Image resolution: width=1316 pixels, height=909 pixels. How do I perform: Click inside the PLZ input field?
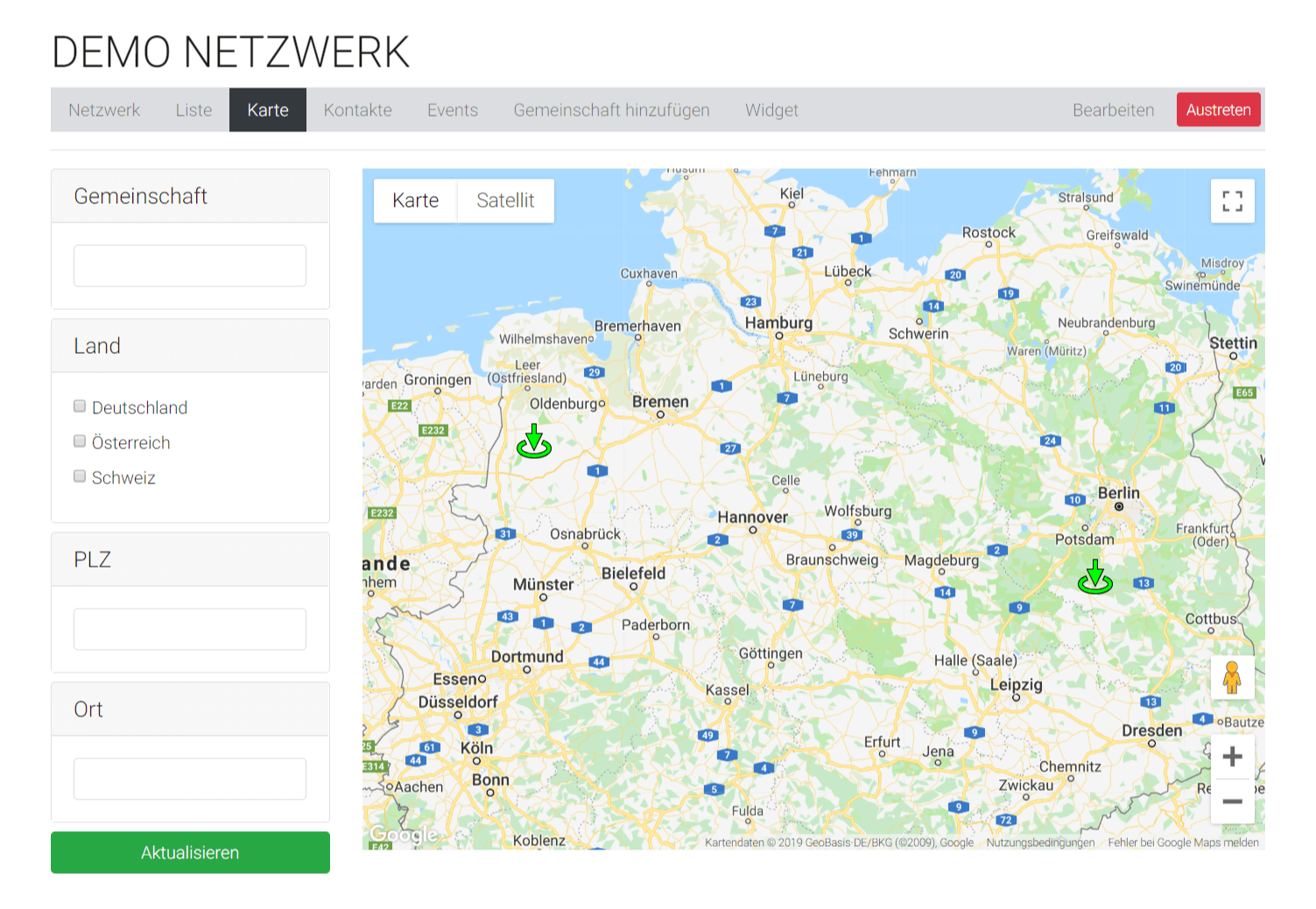click(x=189, y=629)
